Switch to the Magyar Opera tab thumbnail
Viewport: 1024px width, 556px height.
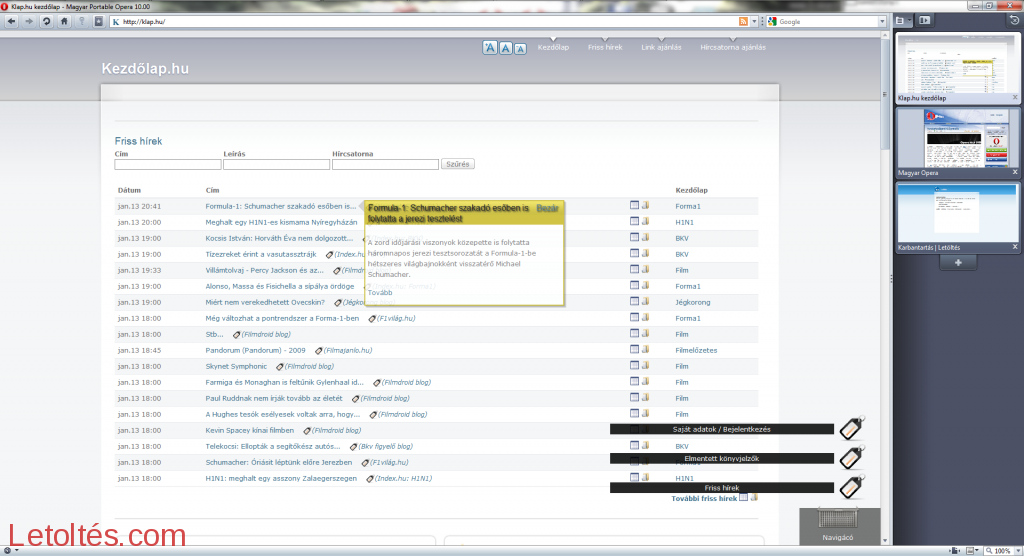(x=957, y=142)
